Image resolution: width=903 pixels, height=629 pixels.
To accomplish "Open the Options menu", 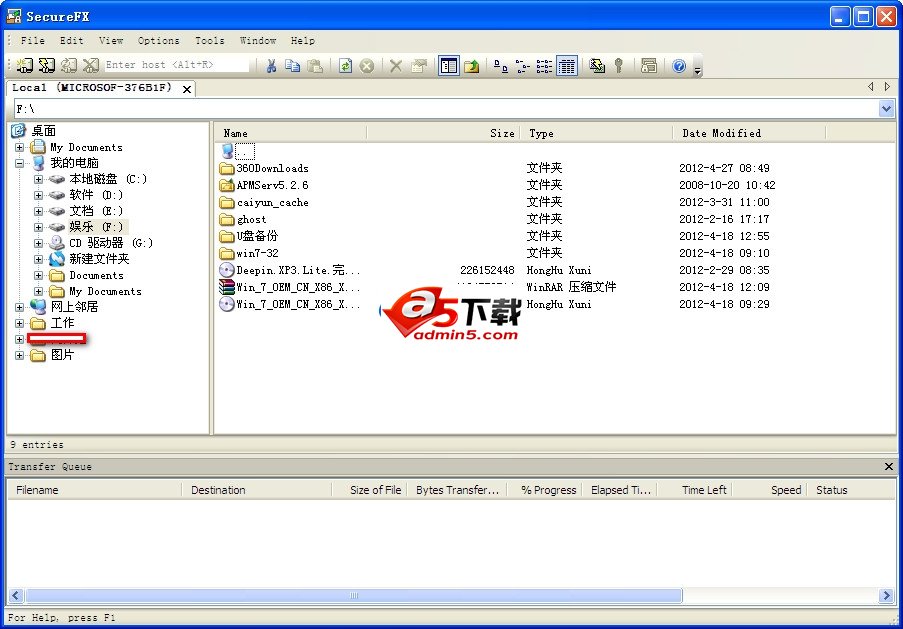I will (x=158, y=41).
